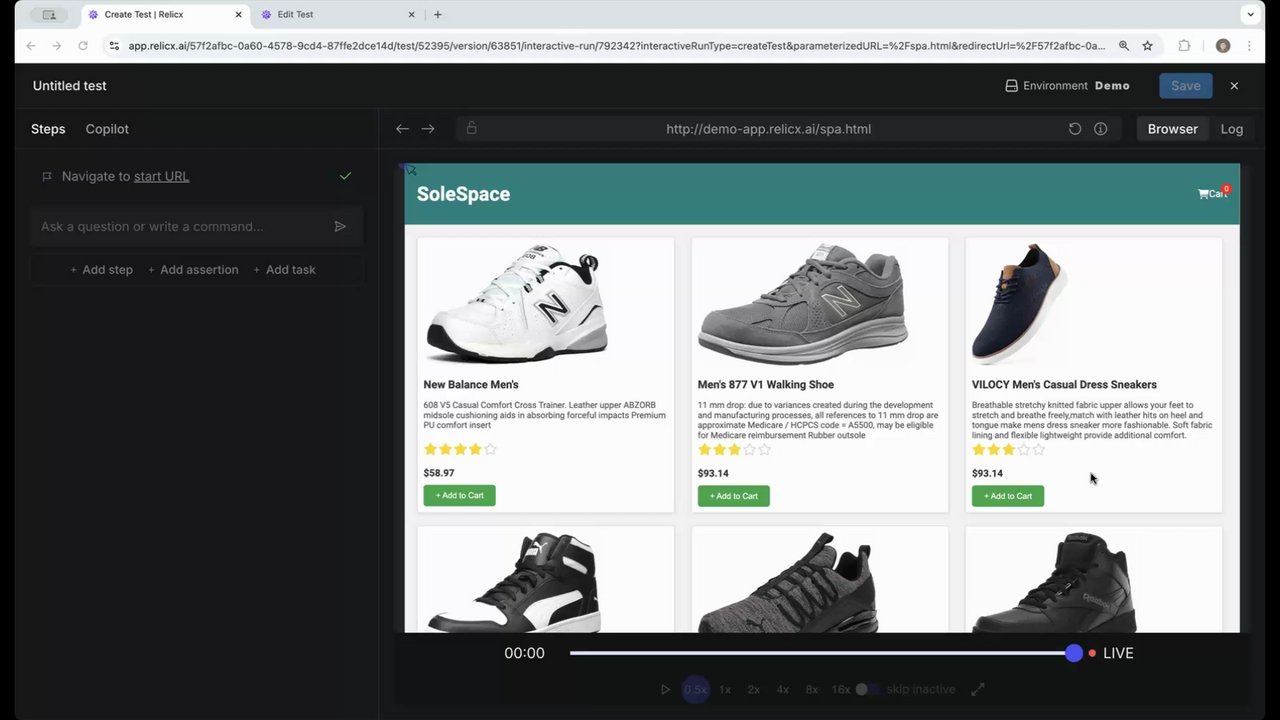This screenshot has height=720, width=1280.
Task: Click the zoom magnifier icon in address bar
Action: [x=1124, y=46]
